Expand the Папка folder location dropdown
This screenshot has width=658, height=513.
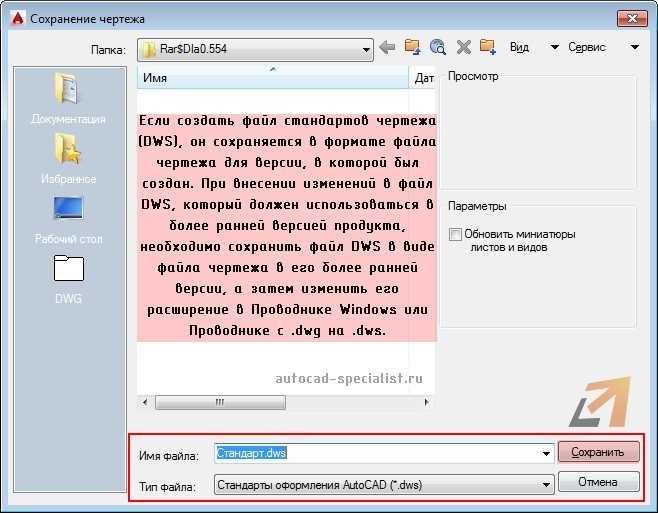(366, 50)
